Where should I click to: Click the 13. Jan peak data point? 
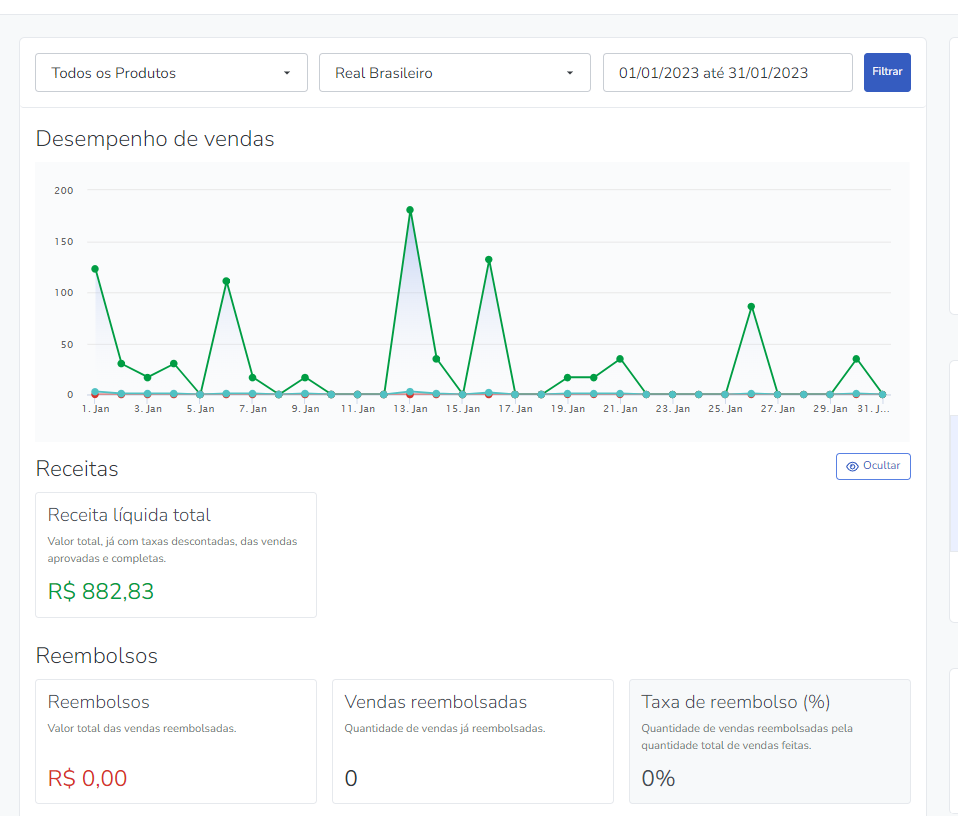pos(410,210)
